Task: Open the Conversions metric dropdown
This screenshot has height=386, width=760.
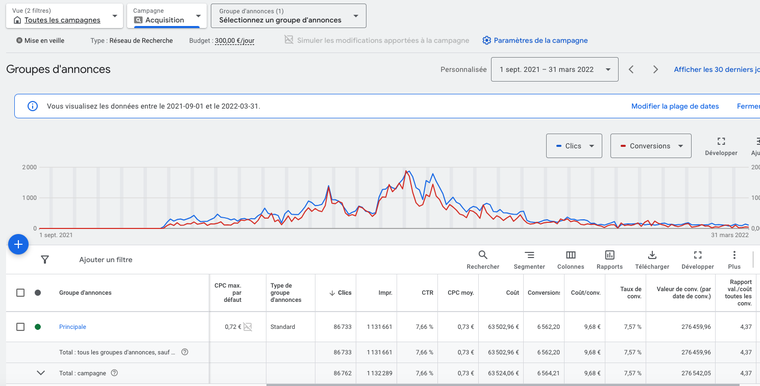Action: [x=650, y=146]
